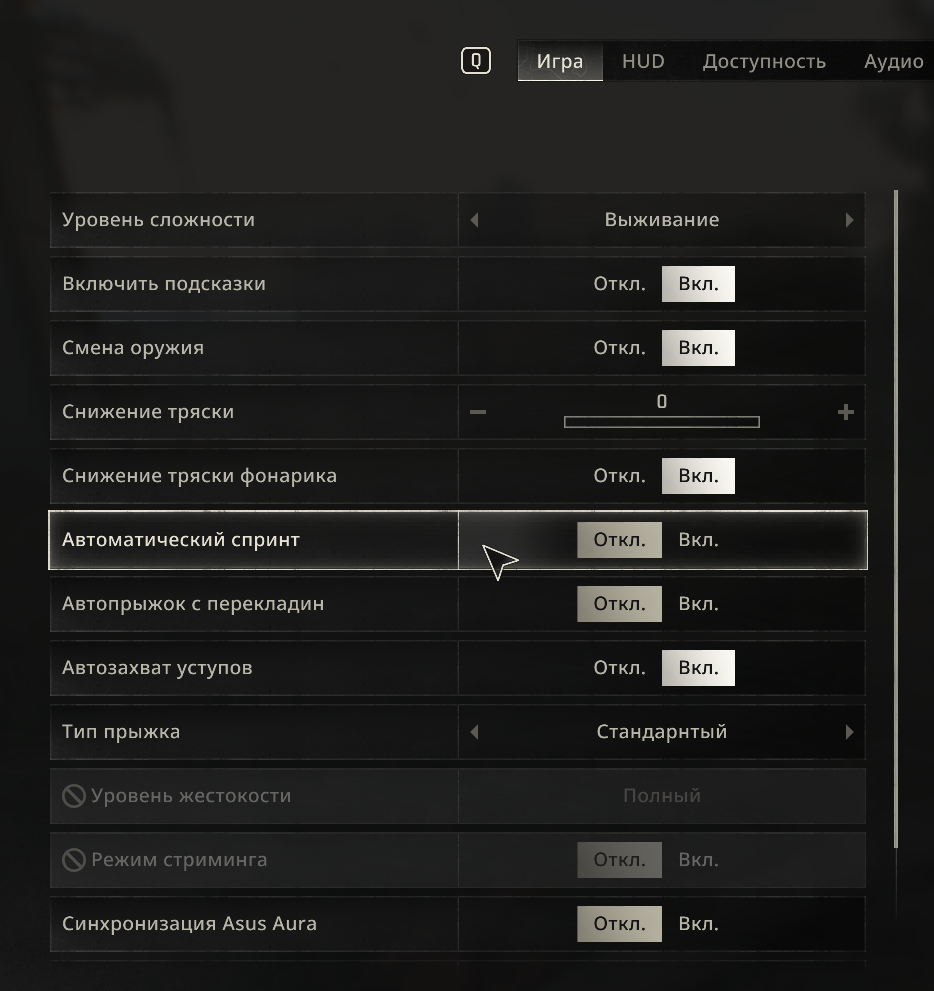The height and width of the screenshot is (991, 934).
Task: Choose previous Тип прыжка with left arrow
Action: pos(475,732)
